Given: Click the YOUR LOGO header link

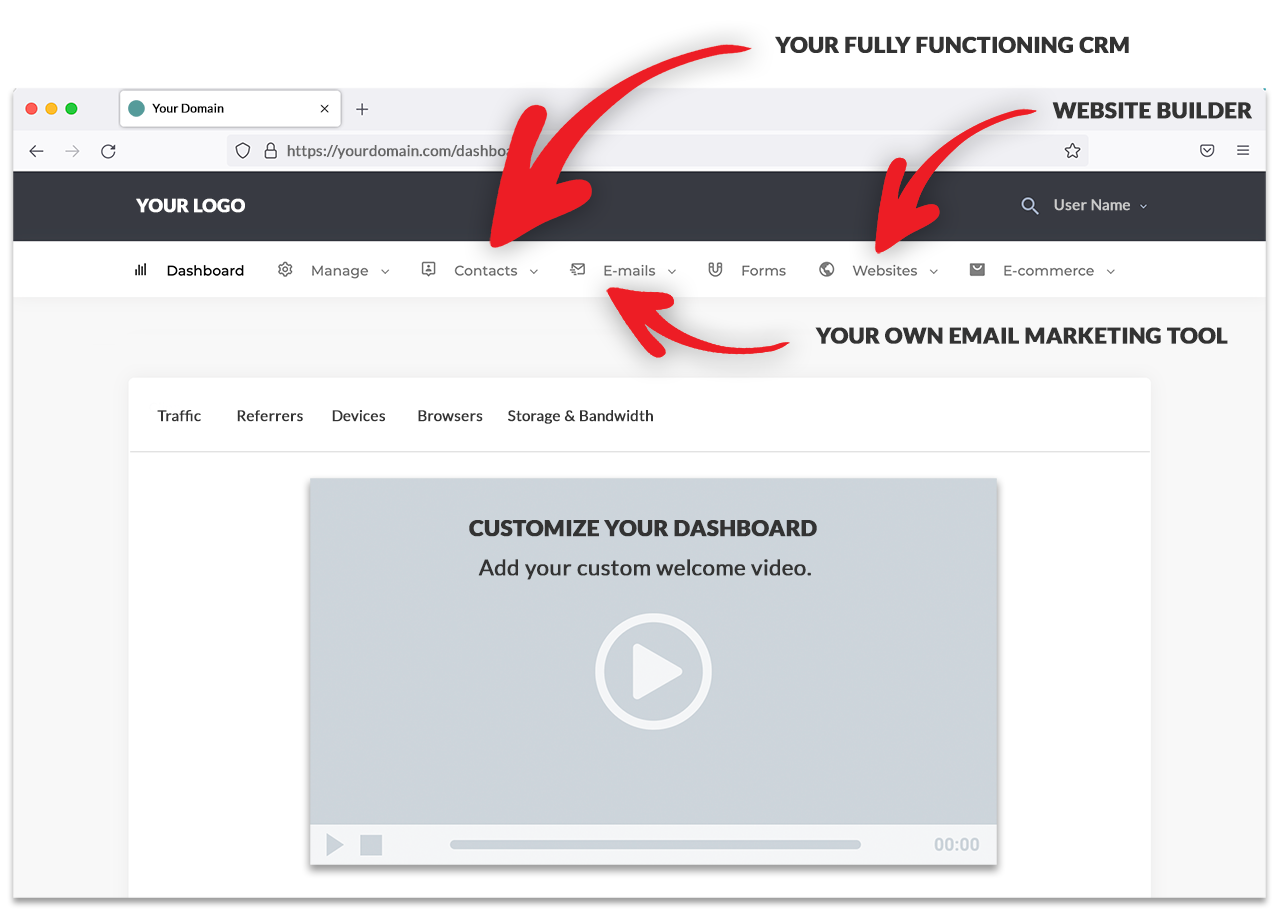Looking at the screenshot, I should pos(190,206).
